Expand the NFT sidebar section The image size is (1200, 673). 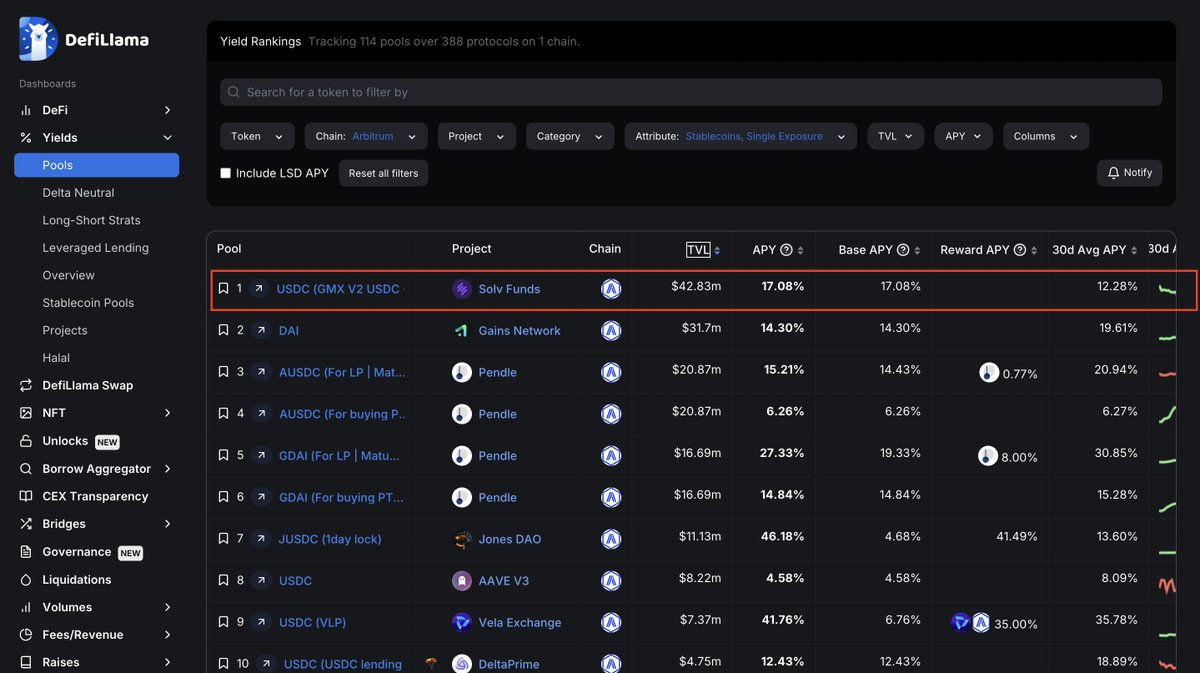pos(167,413)
